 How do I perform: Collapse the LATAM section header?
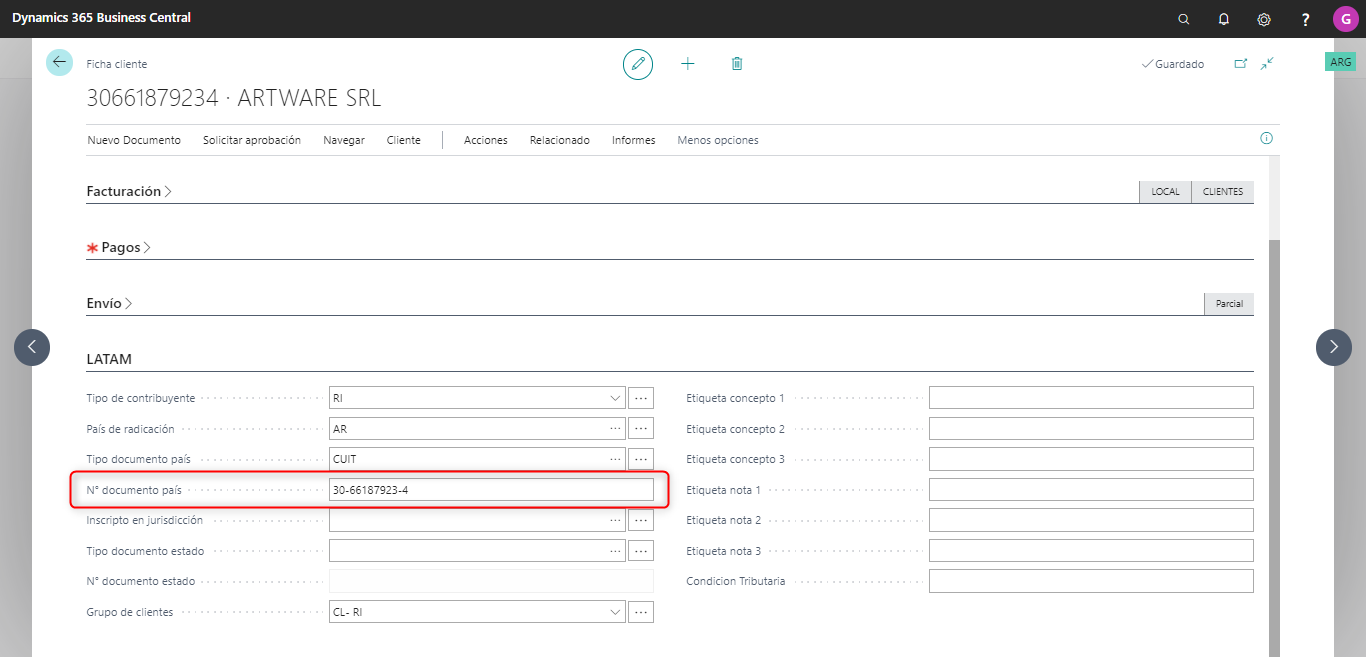click(x=109, y=359)
